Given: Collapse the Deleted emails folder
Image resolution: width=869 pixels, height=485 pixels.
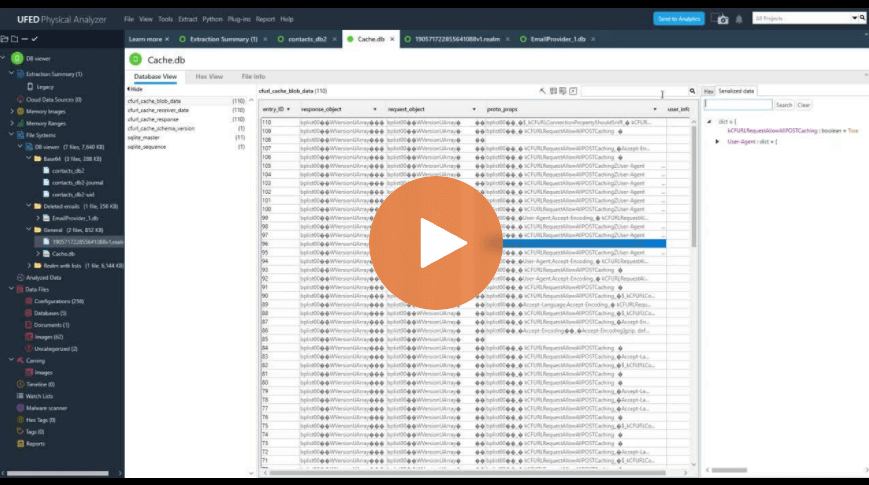Looking at the screenshot, I should tap(29, 206).
